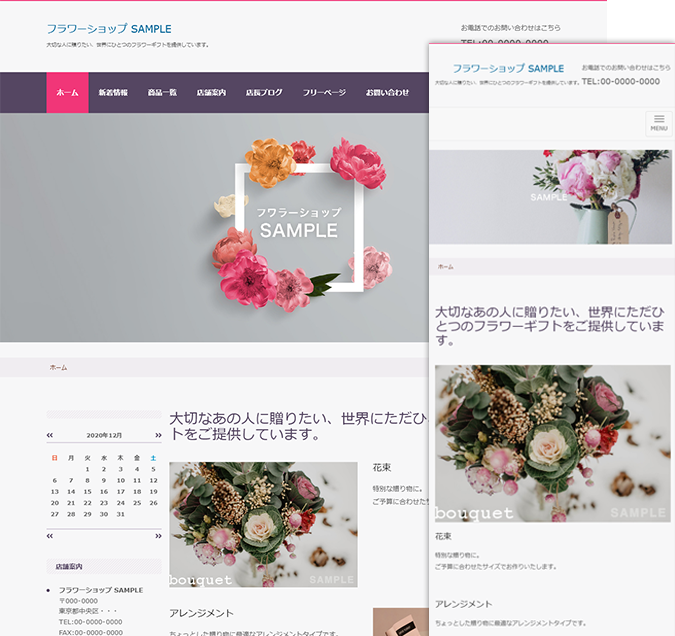Go to previous month in calendar header
Viewport: 675px width, 636px height.
[x=50, y=435]
